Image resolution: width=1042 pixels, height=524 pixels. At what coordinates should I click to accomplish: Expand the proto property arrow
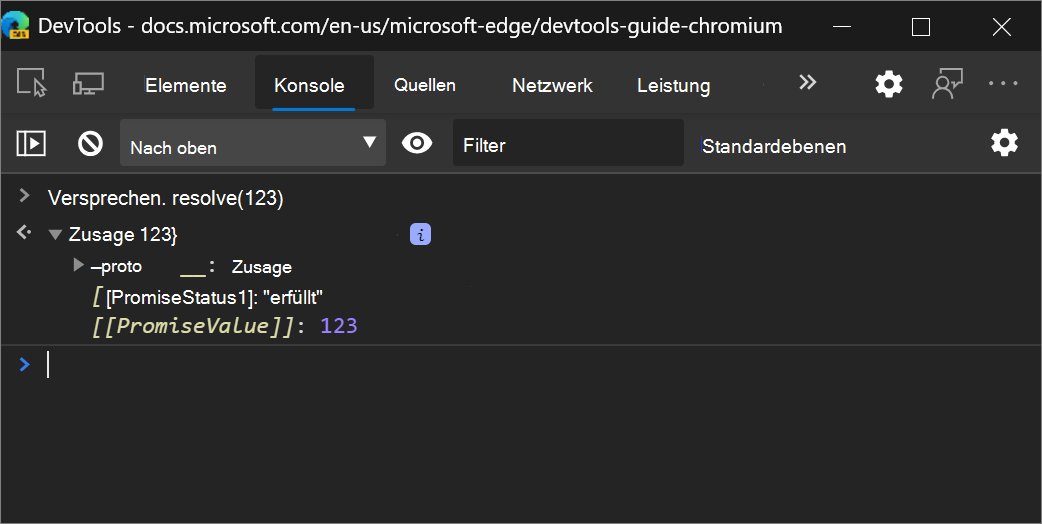(x=79, y=265)
